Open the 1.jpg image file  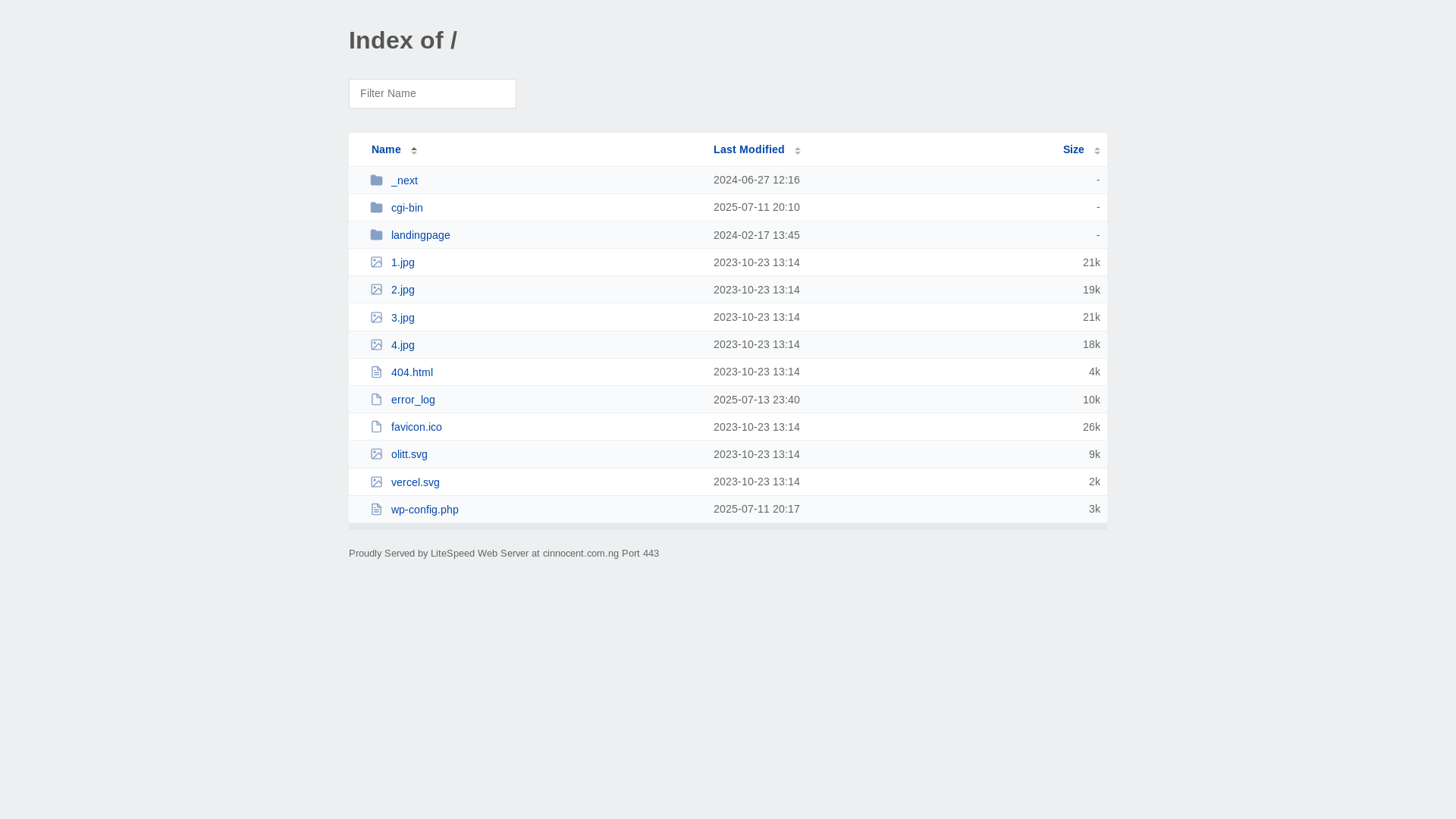coord(403,262)
